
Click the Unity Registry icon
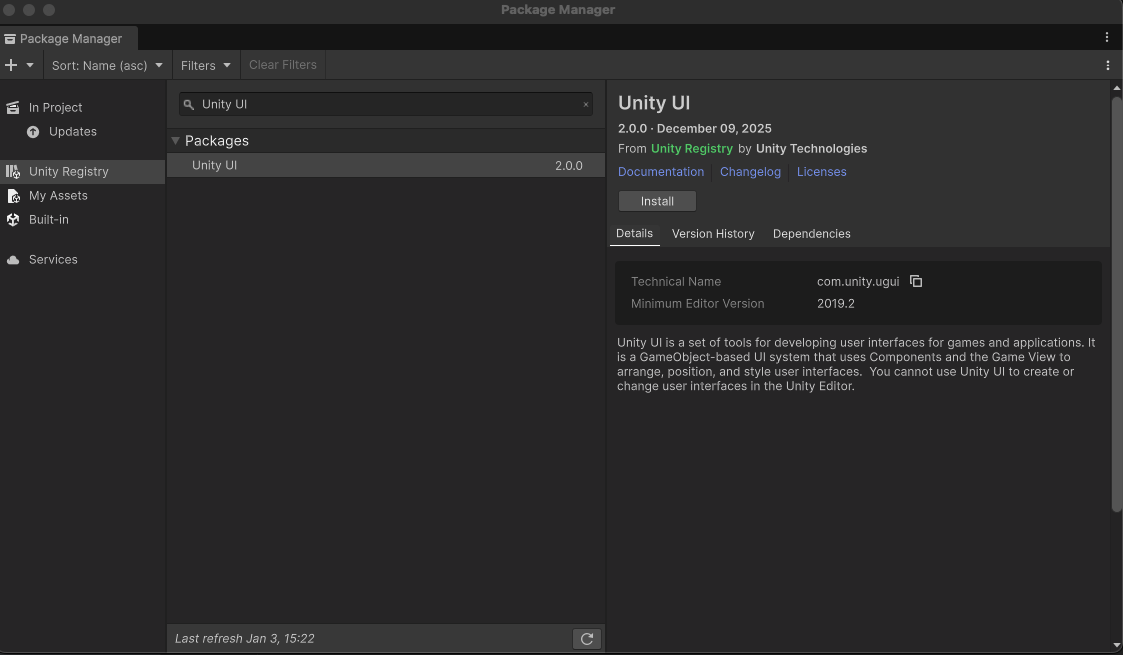click(x=13, y=172)
